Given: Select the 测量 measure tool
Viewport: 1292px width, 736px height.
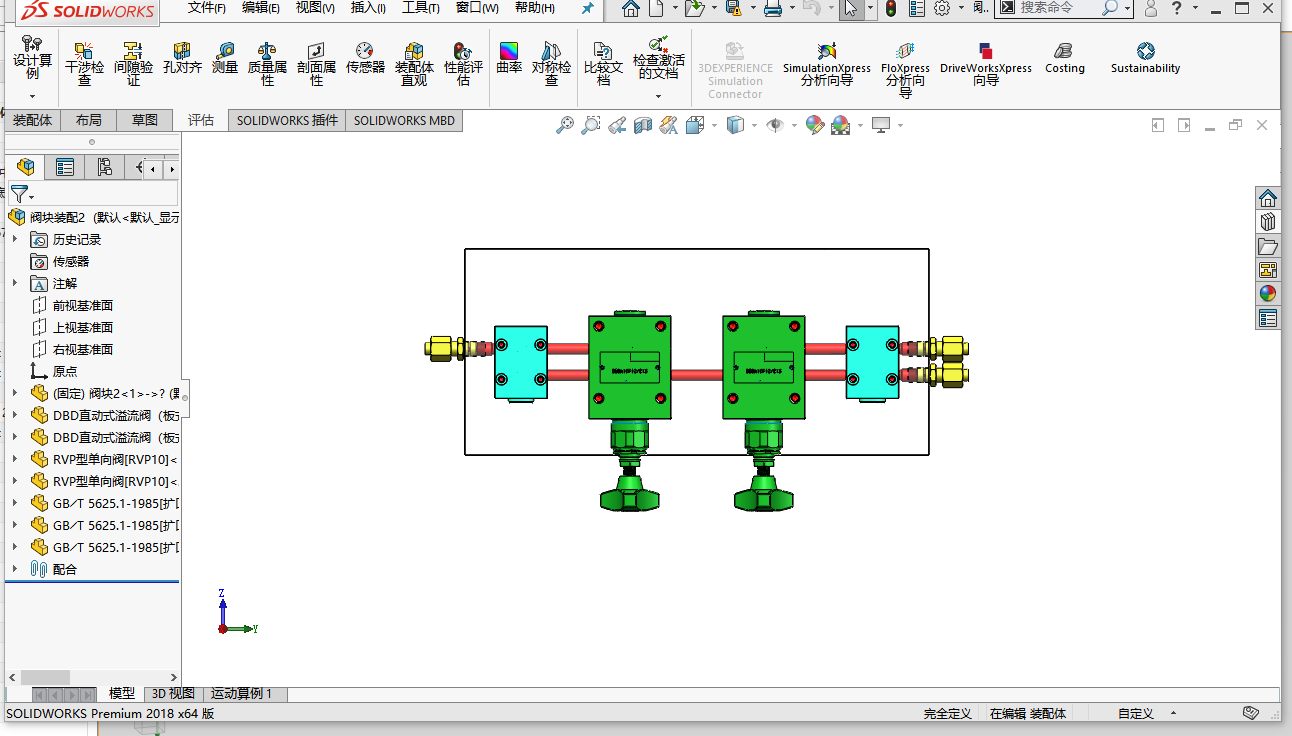Looking at the screenshot, I should click(225, 59).
